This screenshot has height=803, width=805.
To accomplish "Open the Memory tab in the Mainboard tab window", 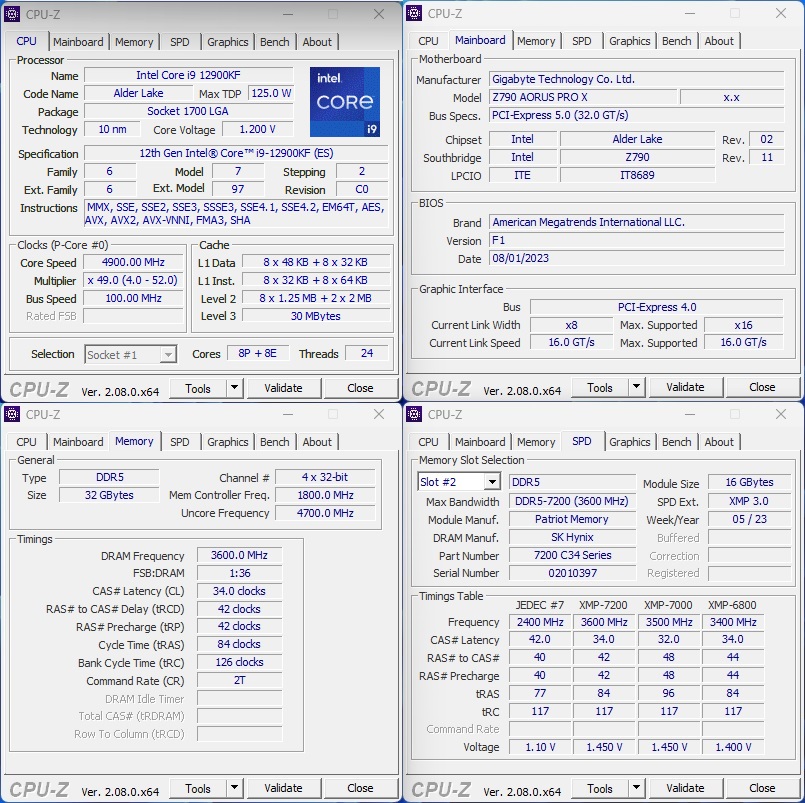I will 536,41.
